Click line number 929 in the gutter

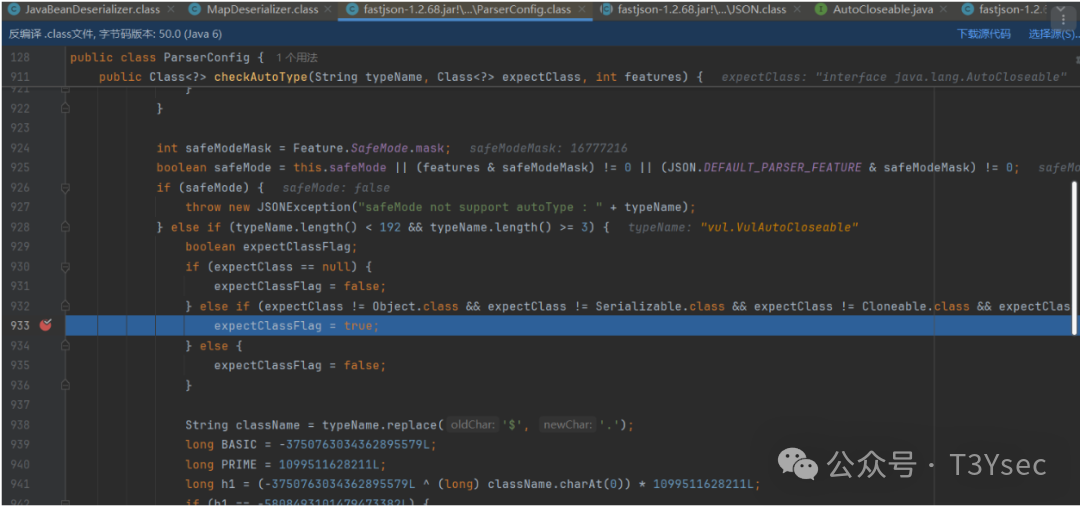pyautogui.click(x=20, y=247)
